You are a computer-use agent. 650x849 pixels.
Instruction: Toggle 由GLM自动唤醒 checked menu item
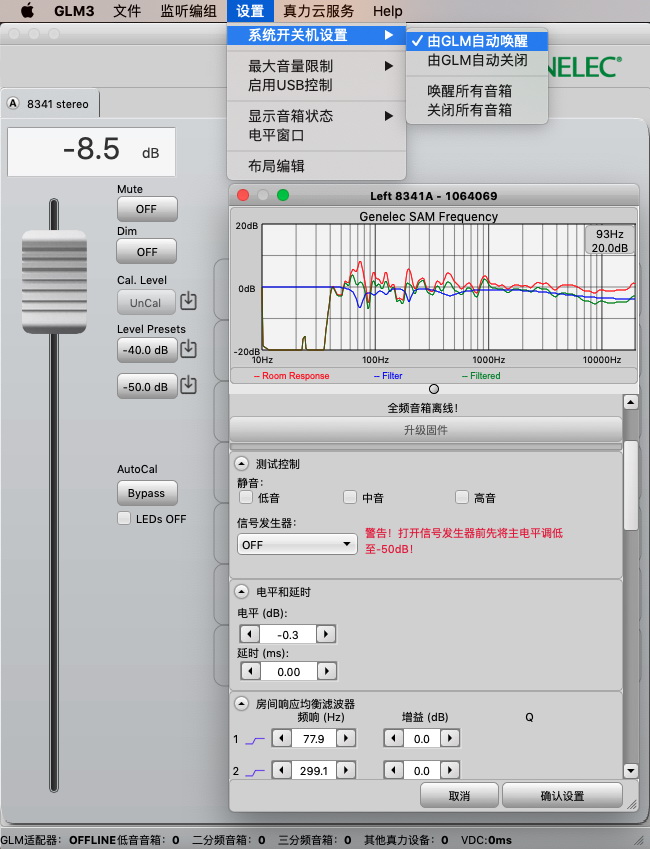tap(477, 41)
